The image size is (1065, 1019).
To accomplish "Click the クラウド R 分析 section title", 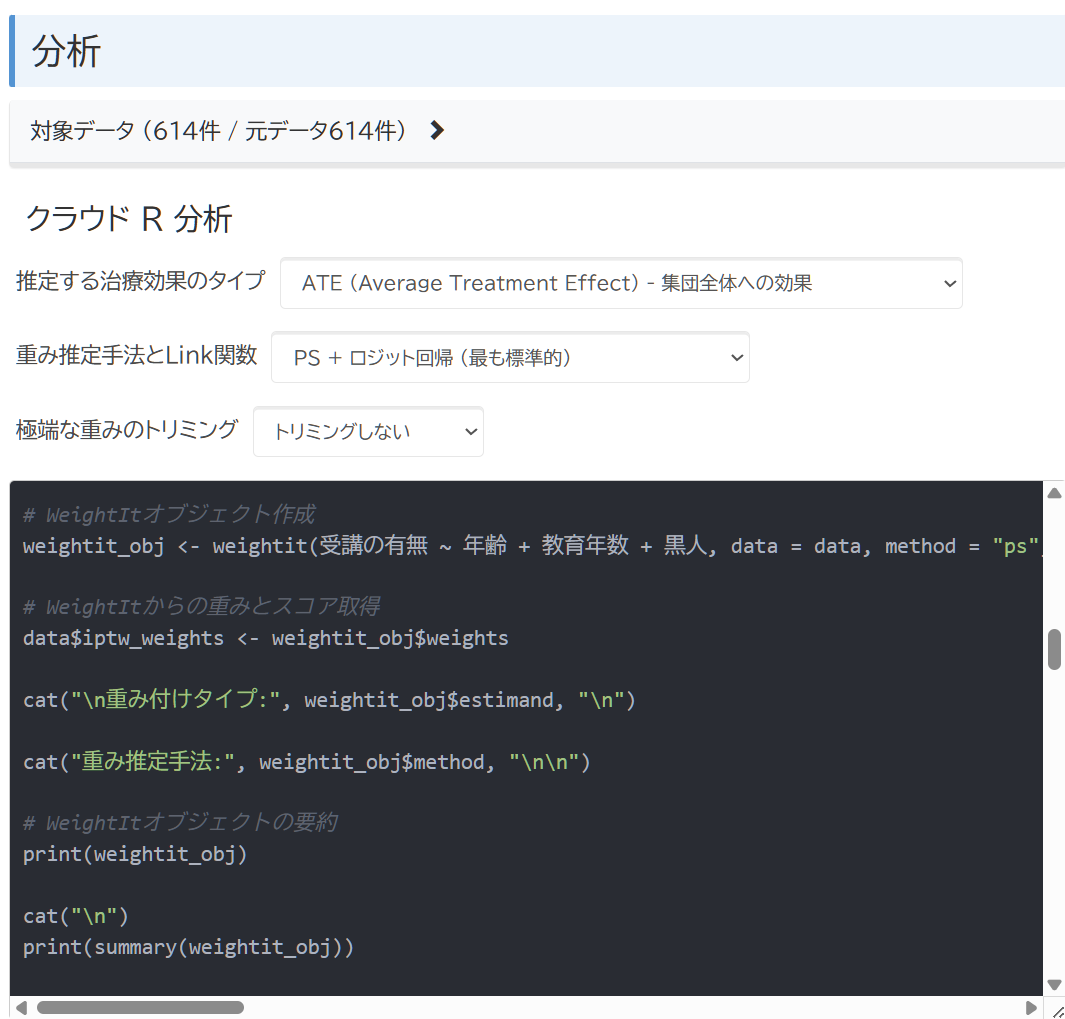I will coord(129,218).
